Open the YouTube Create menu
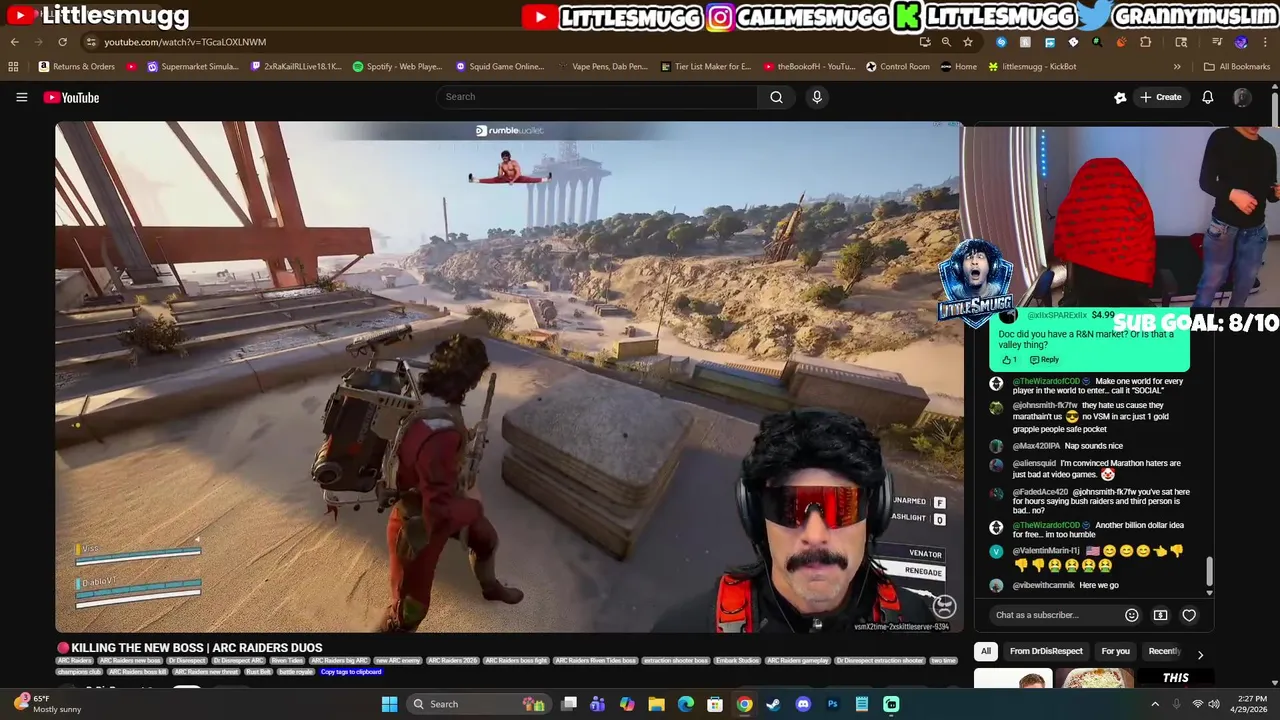The height and width of the screenshot is (720, 1280). point(1160,97)
